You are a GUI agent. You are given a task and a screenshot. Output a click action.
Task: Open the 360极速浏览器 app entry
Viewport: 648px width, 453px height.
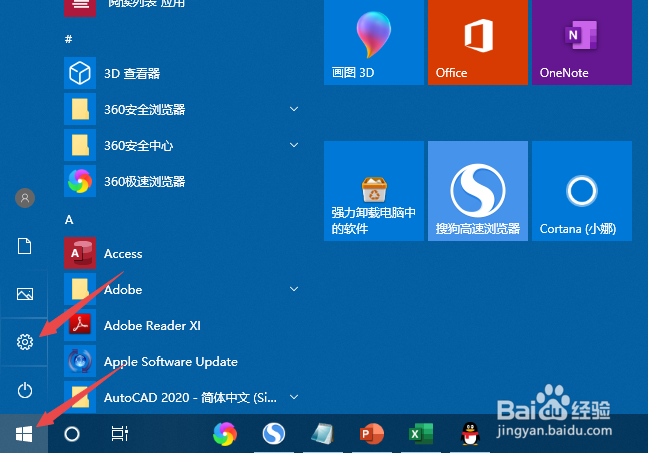pyautogui.click(x=184, y=181)
